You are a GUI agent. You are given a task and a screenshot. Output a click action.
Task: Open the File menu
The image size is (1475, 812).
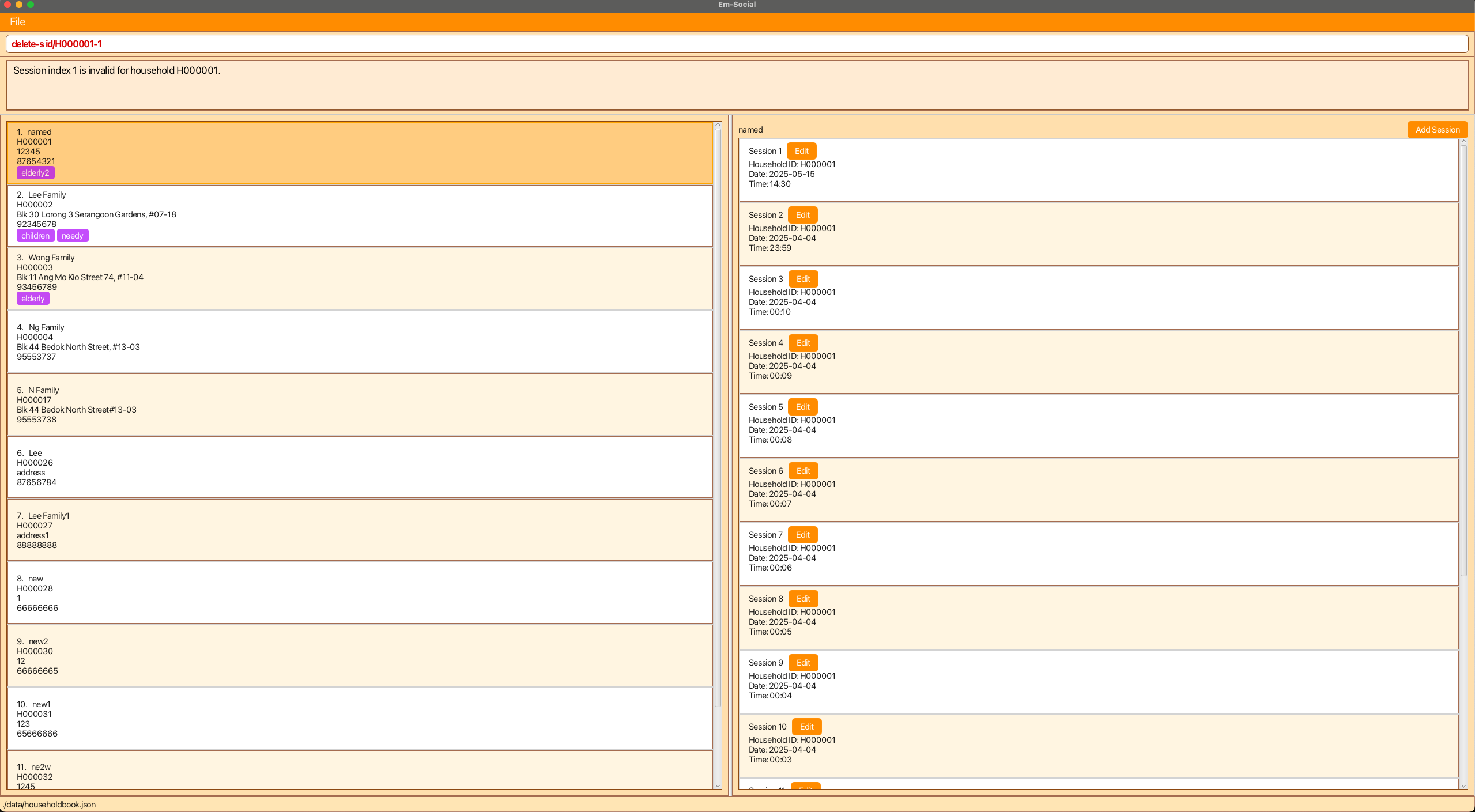point(17,22)
